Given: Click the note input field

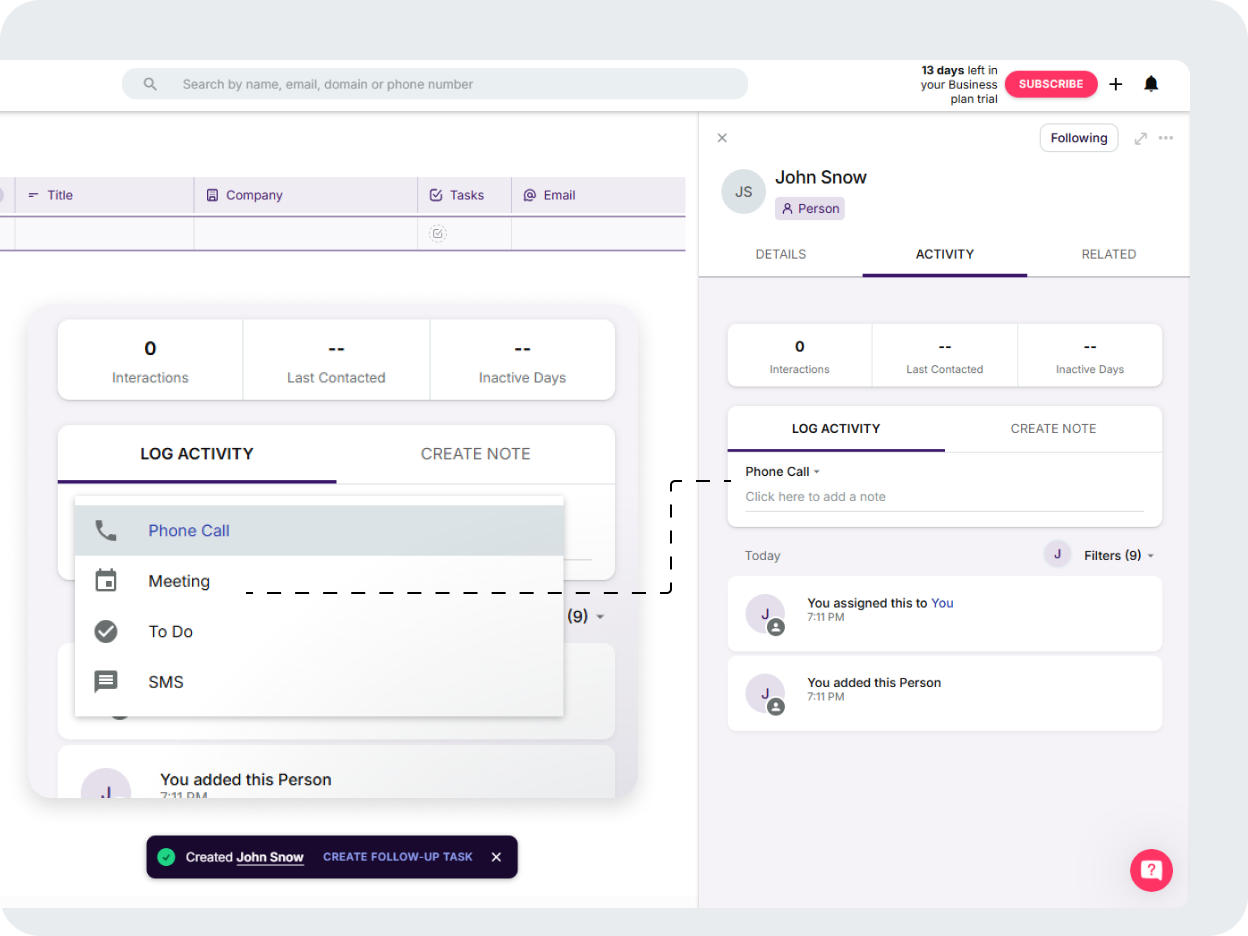Looking at the screenshot, I should click(943, 497).
